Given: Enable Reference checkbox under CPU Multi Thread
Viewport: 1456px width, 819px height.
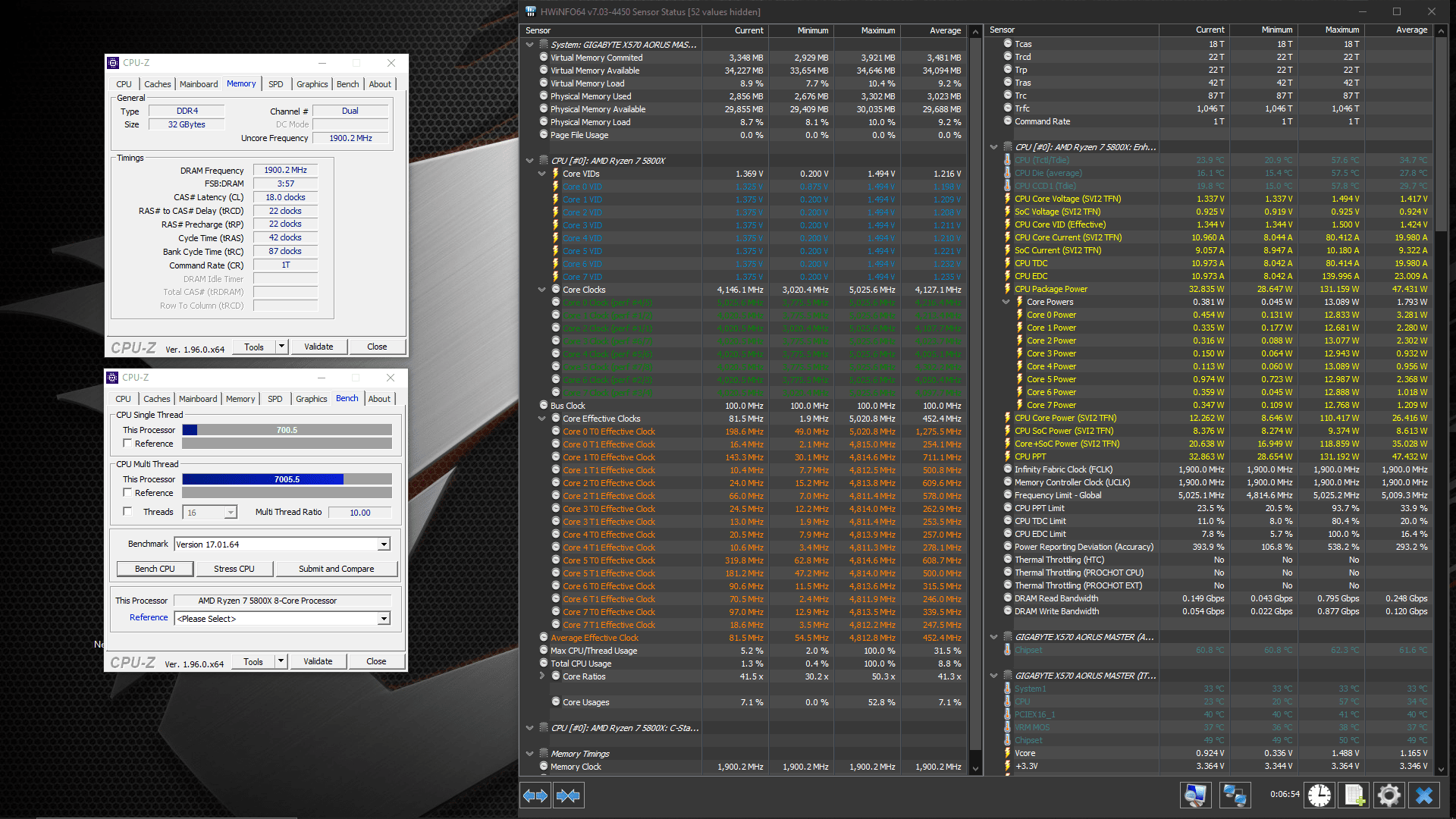Looking at the screenshot, I should tap(127, 493).
